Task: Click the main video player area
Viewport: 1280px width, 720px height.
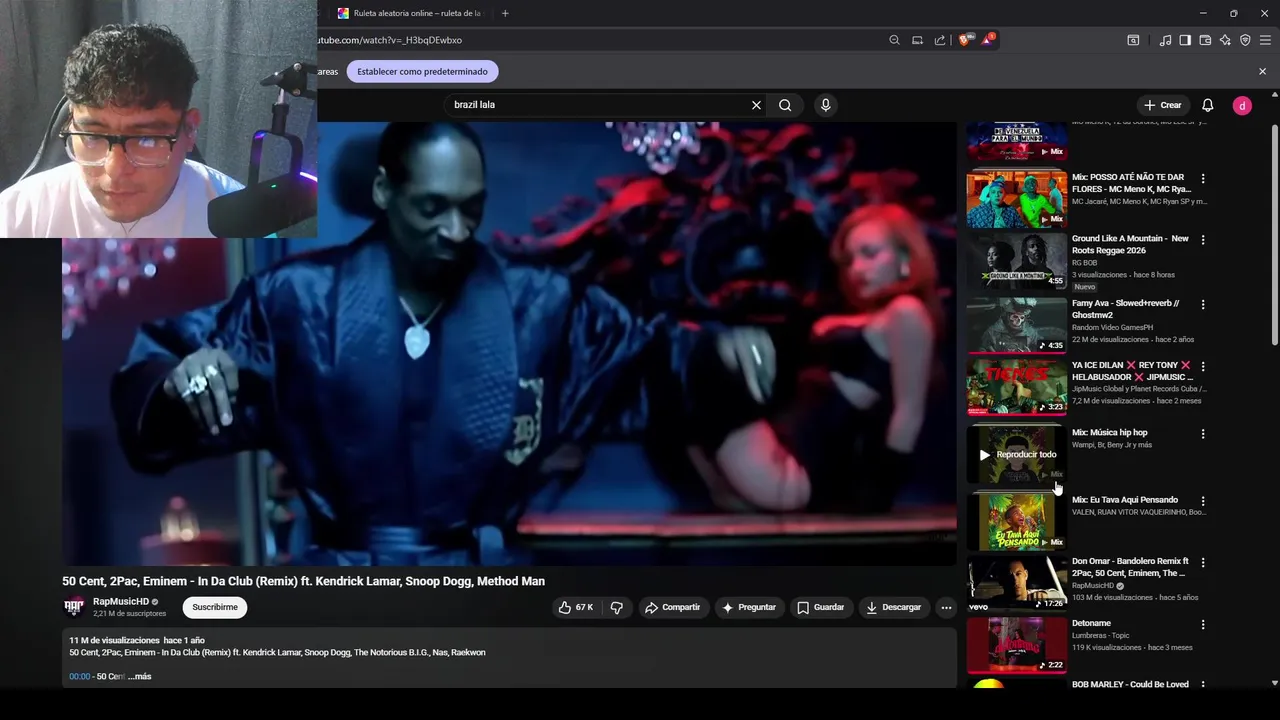Action: coord(509,344)
